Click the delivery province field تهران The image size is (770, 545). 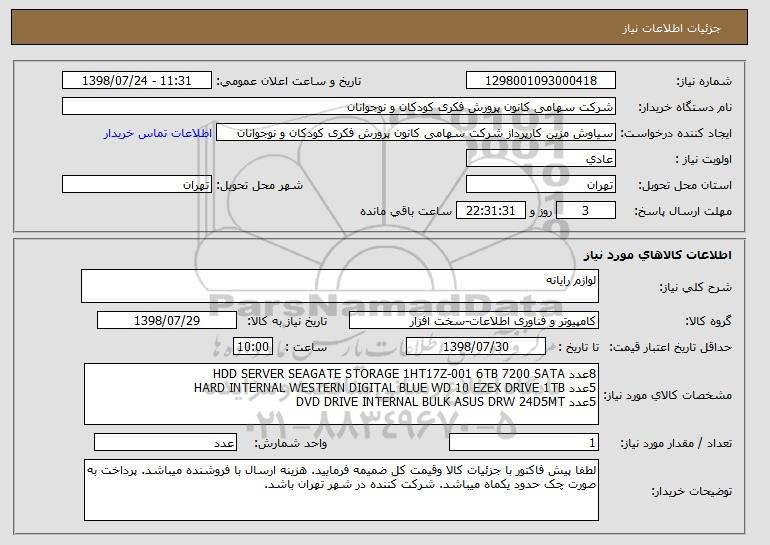541,185
